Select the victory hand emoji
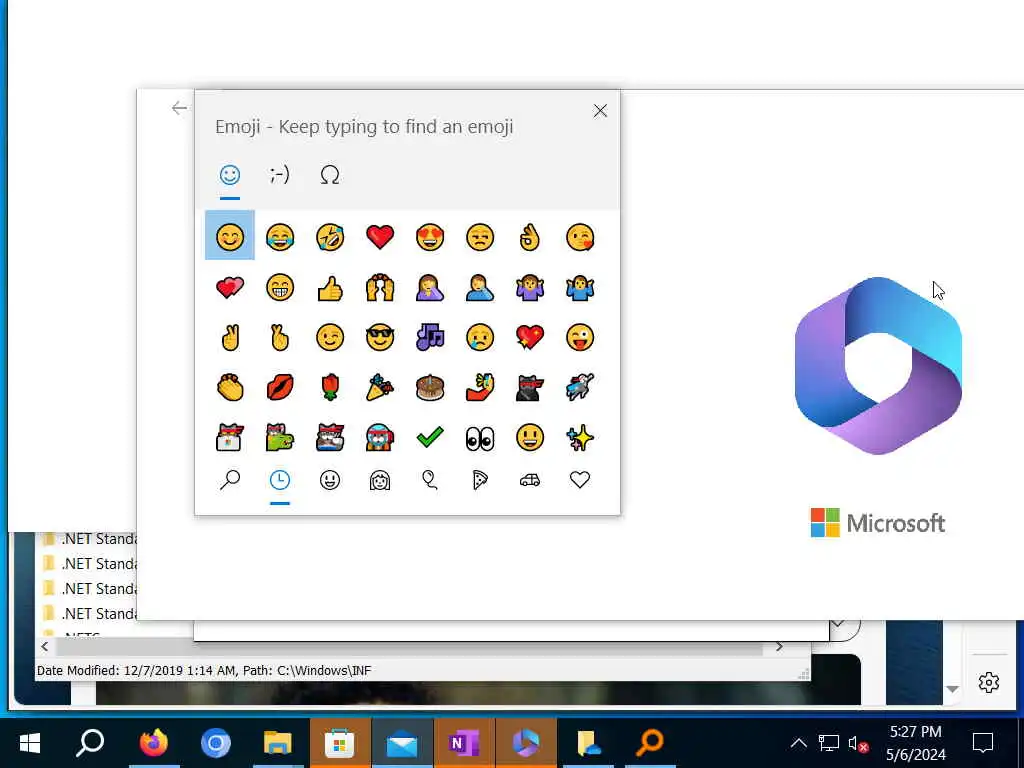 coord(230,338)
